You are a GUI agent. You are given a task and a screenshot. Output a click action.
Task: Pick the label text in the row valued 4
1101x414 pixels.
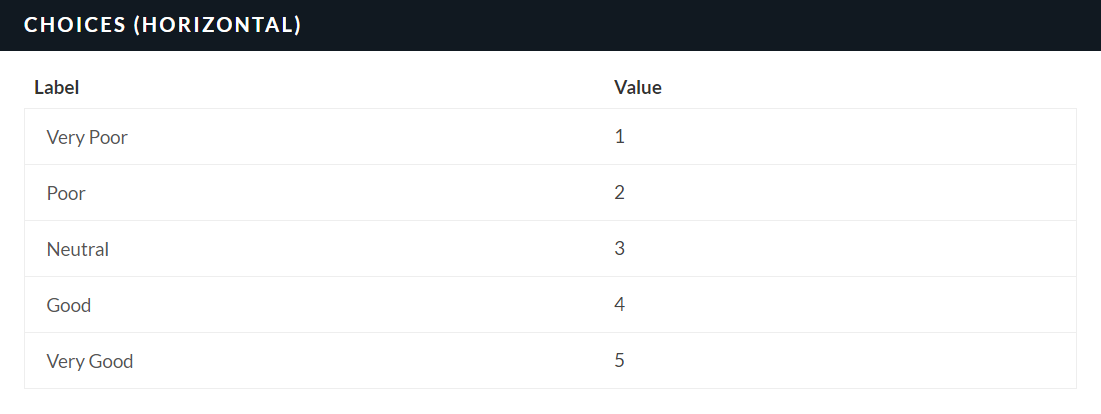pos(69,305)
